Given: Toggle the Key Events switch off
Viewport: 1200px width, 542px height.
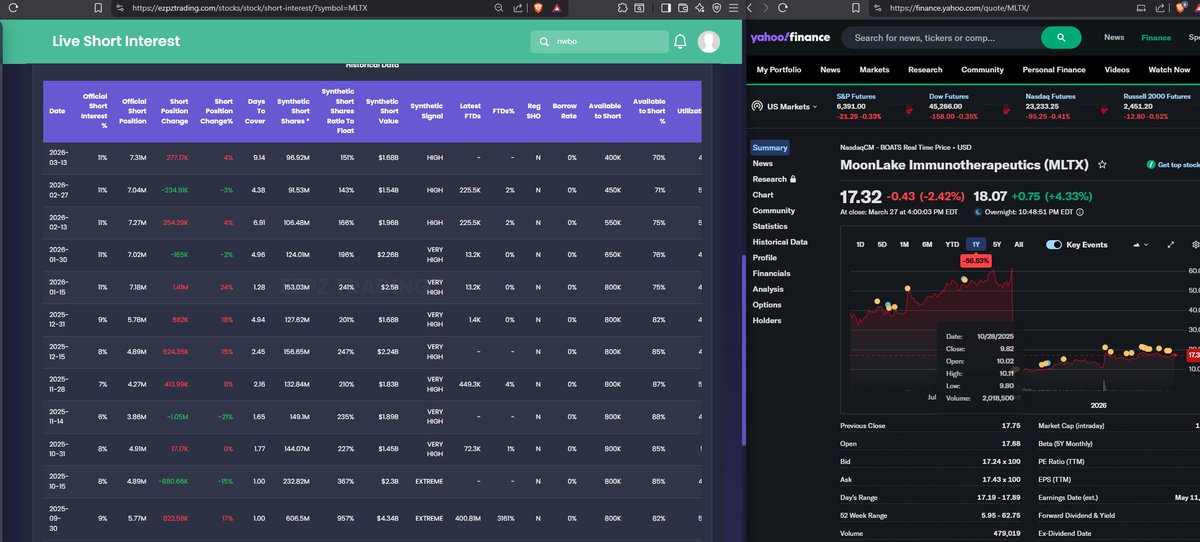Looking at the screenshot, I should 1054,245.
